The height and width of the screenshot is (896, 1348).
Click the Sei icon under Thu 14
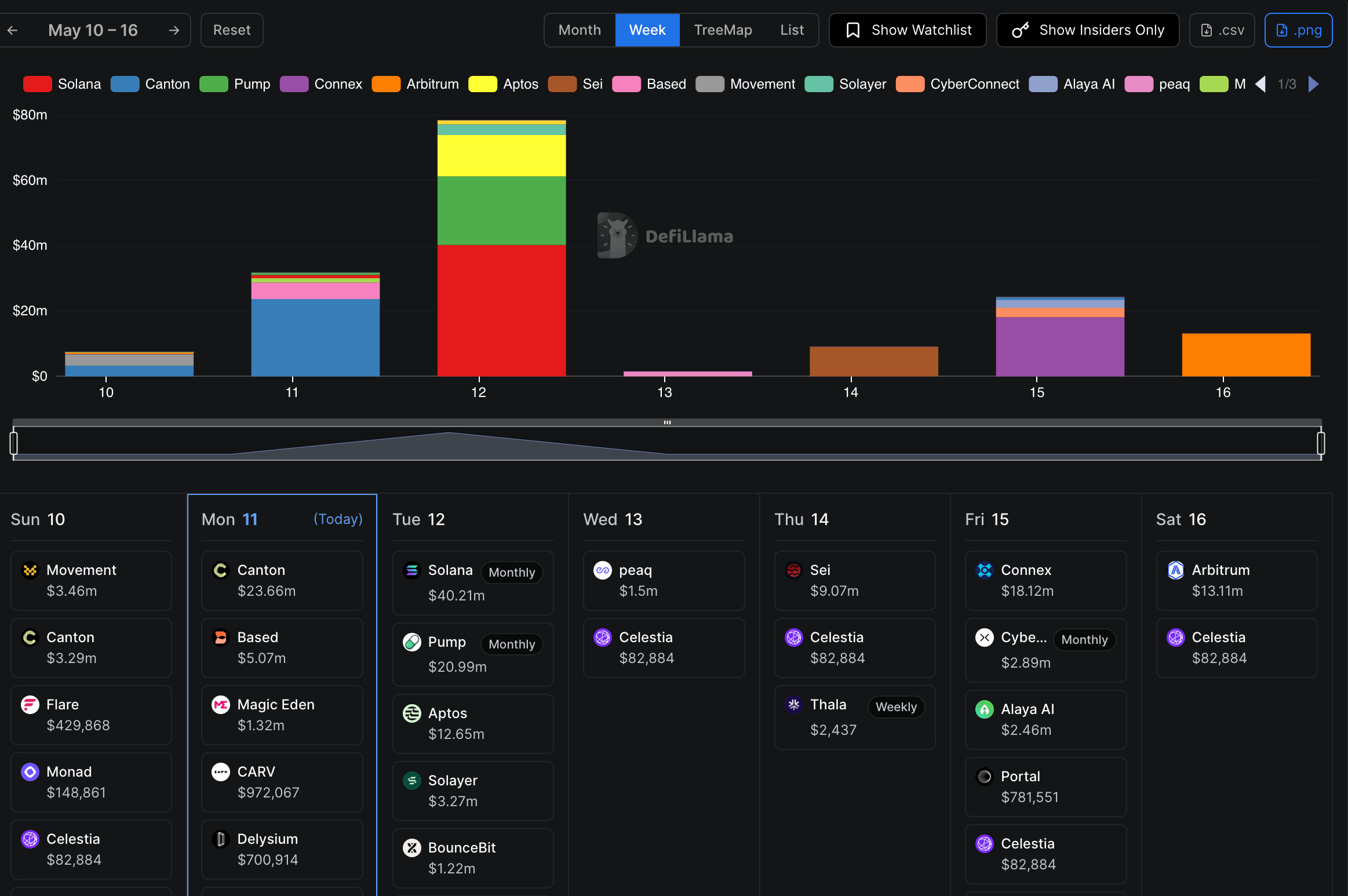click(x=794, y=570)
